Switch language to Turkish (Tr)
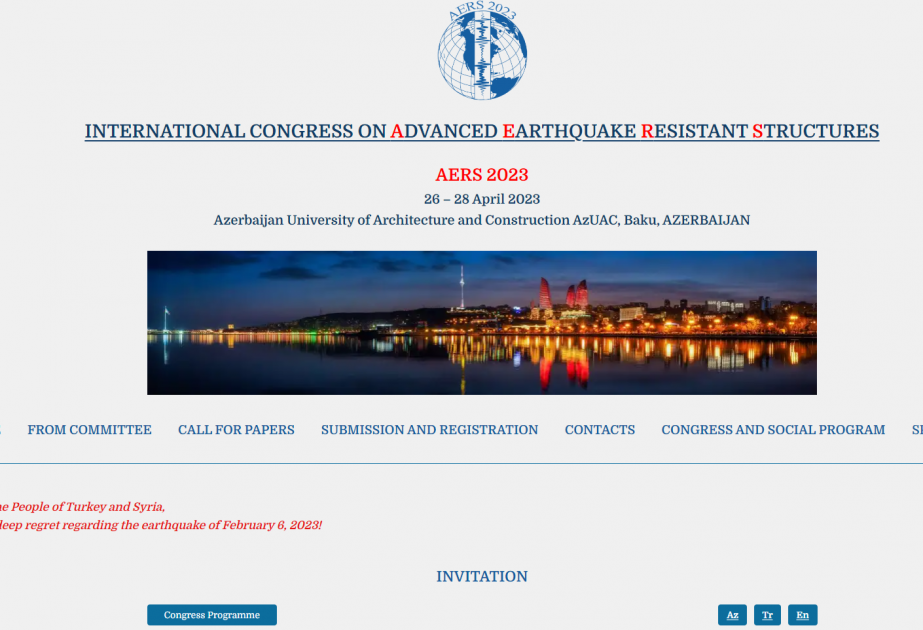Image resolution: width=923 pixels, height=630 pixels. 767,615
